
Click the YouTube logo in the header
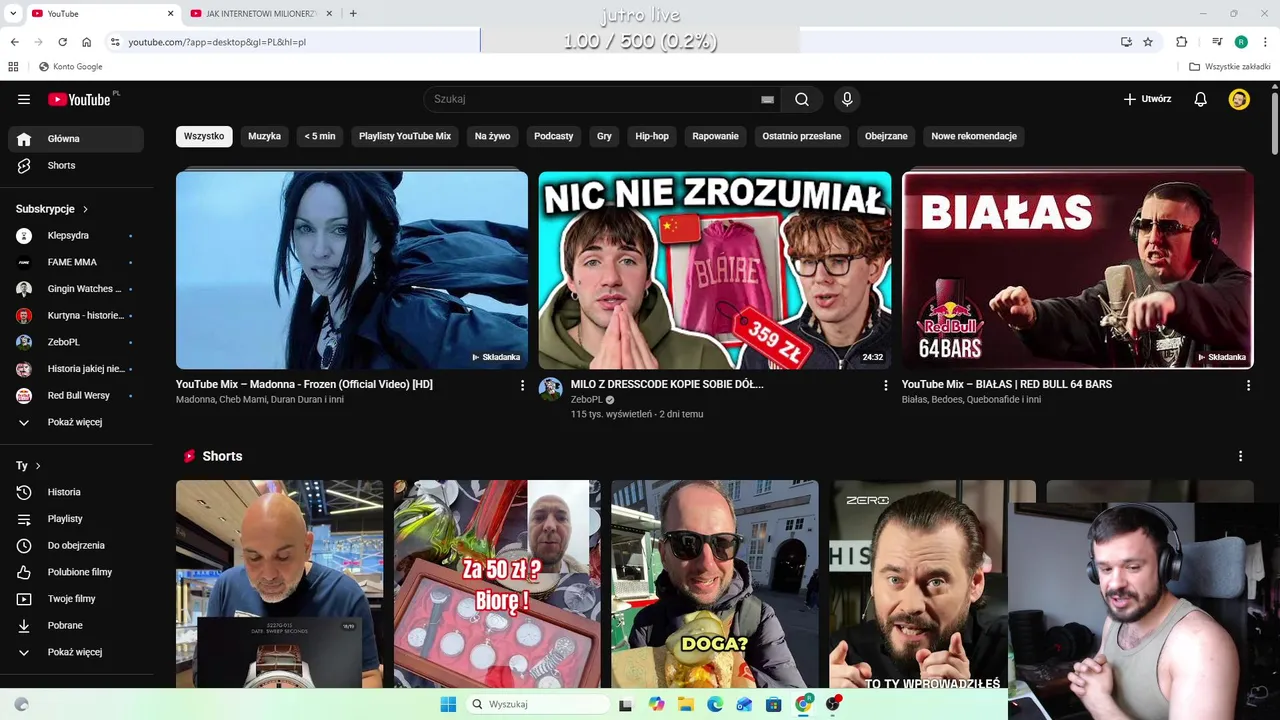pos(79,99)
